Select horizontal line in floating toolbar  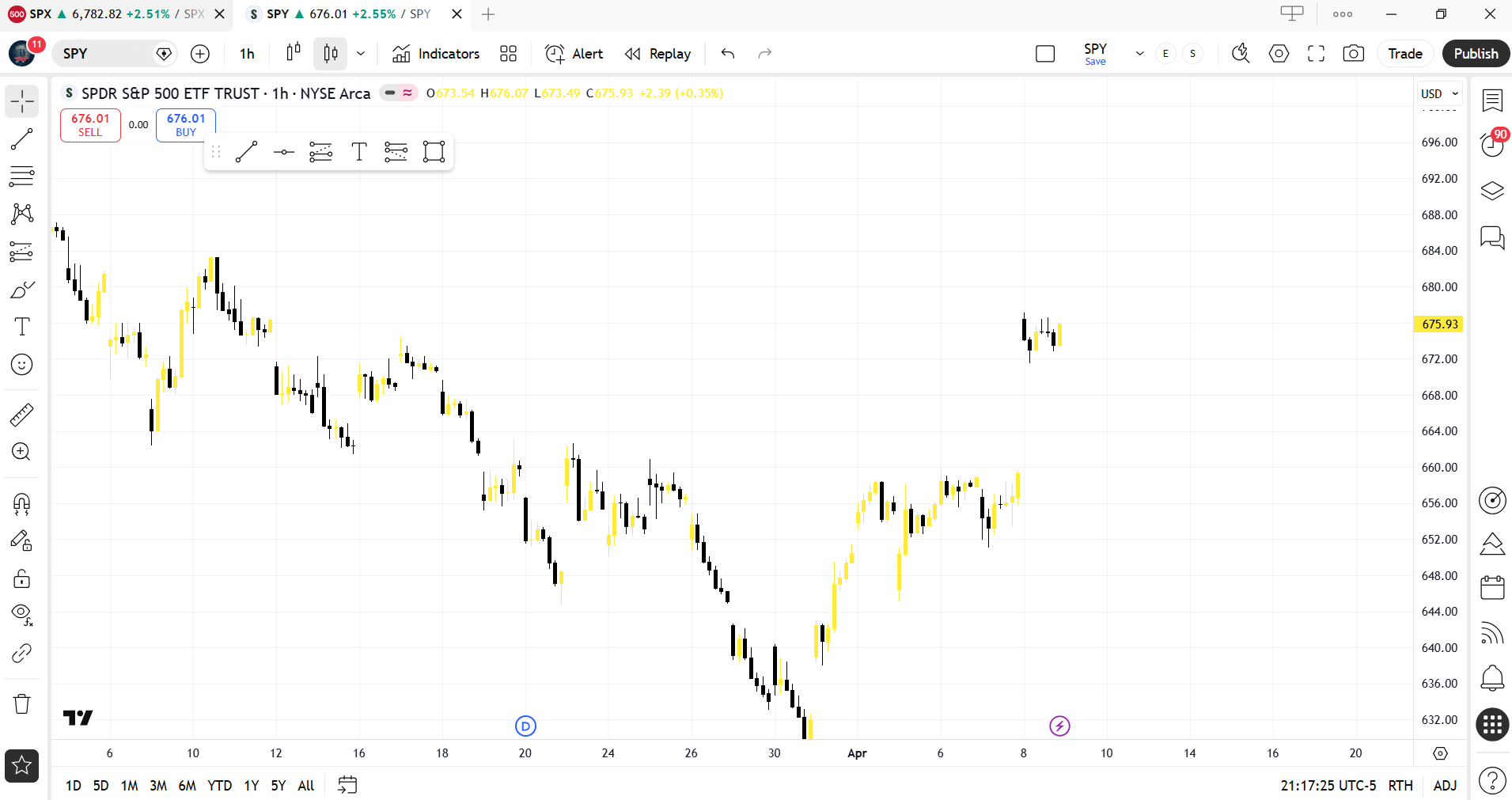coord(284,152)
